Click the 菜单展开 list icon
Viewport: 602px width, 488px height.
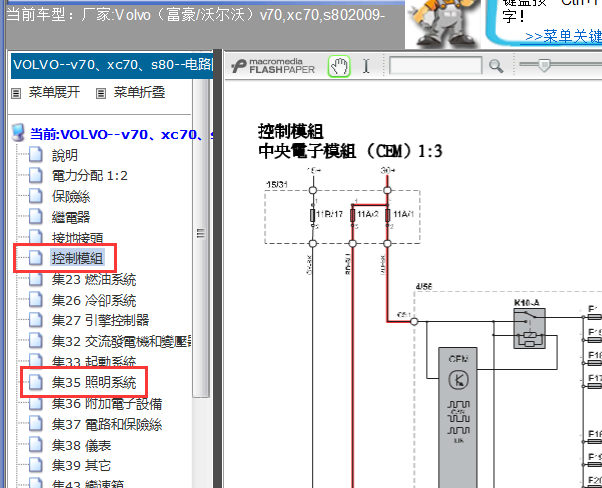(x=16, y=93)
